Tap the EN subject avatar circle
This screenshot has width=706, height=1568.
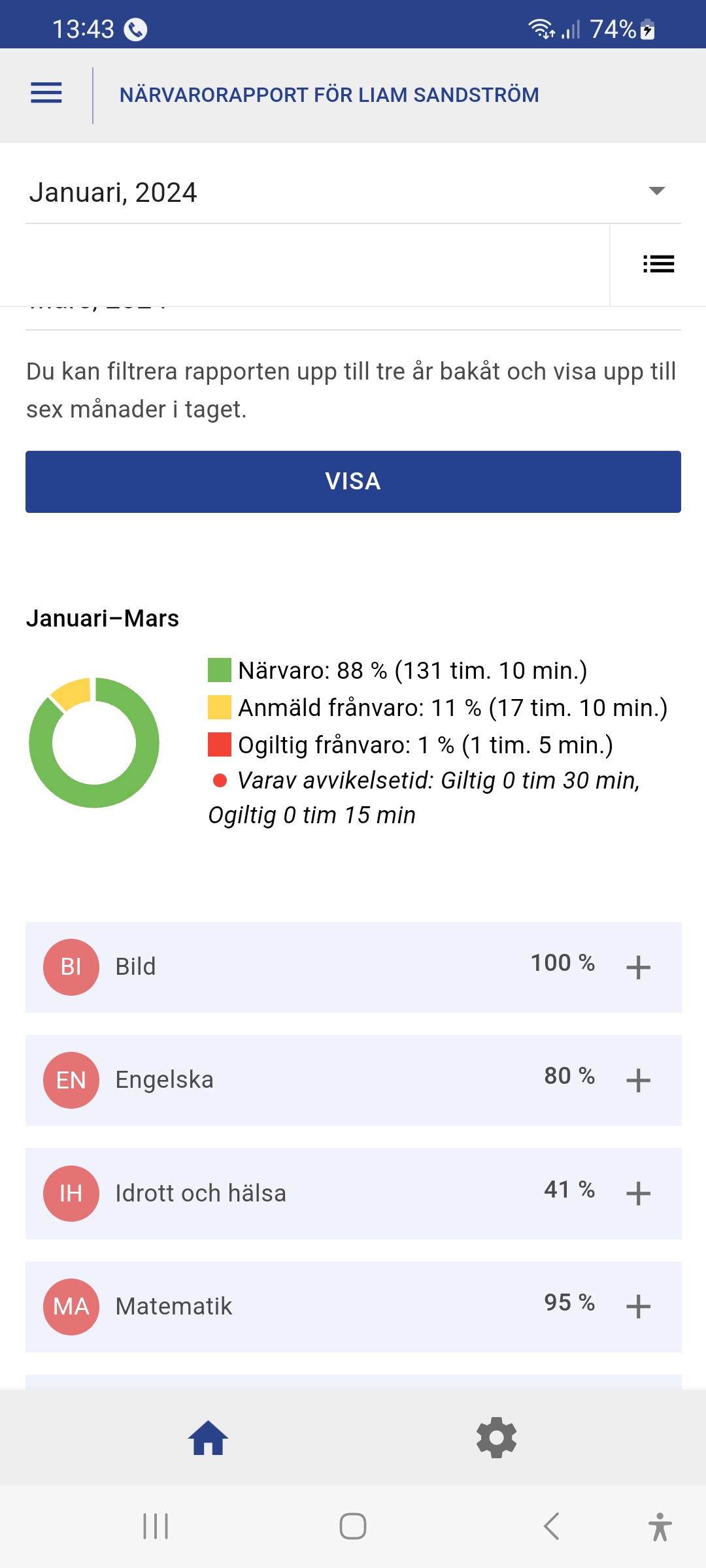pyautogui.click(x=71, y=1080)
